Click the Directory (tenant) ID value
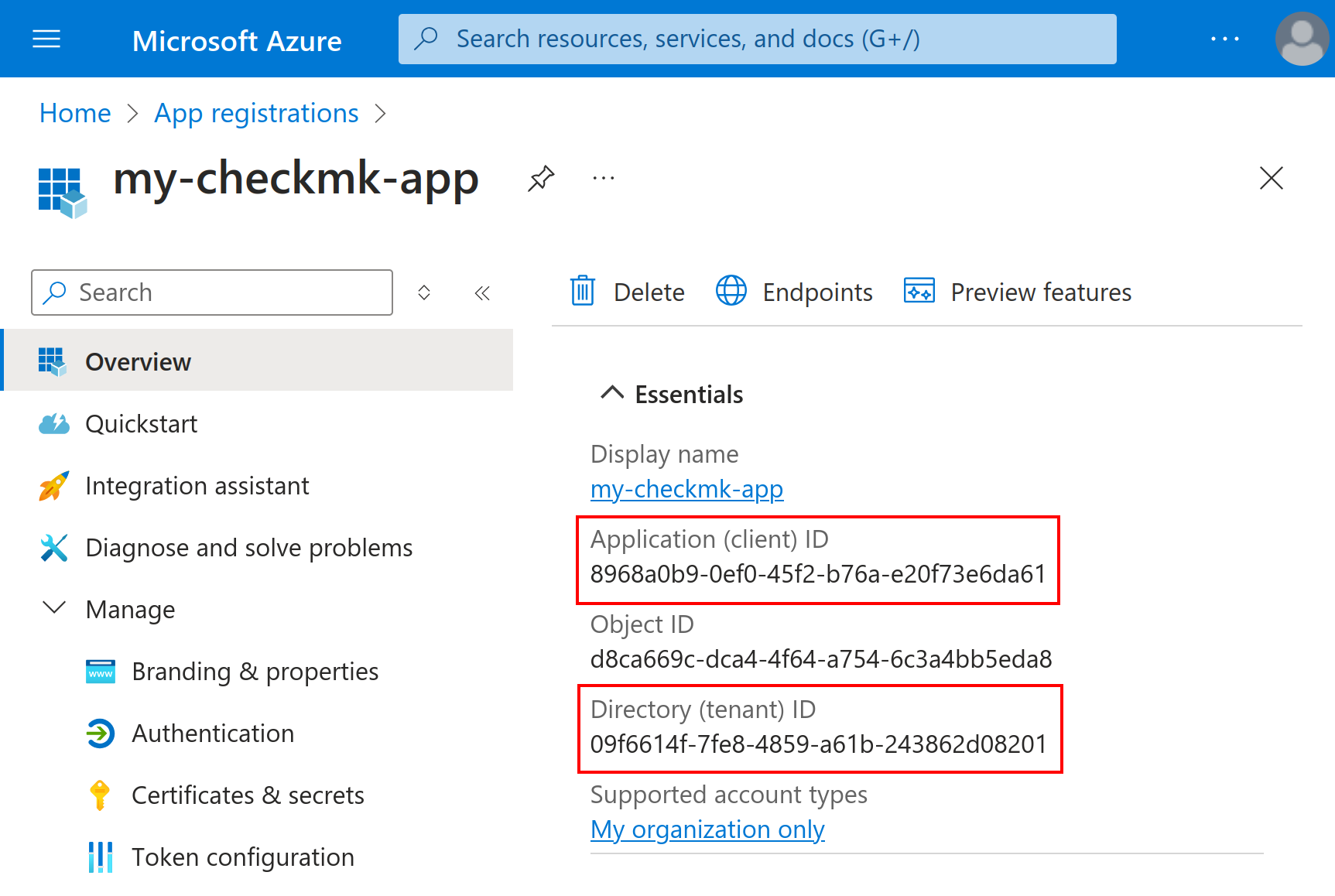 point(818,744)
